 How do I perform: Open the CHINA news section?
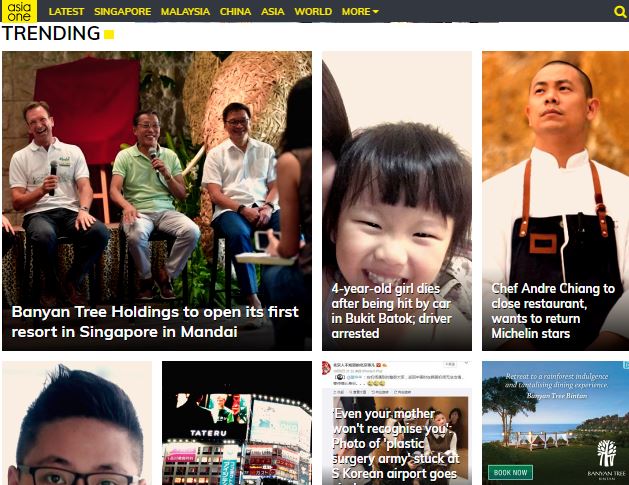[235, 12]
